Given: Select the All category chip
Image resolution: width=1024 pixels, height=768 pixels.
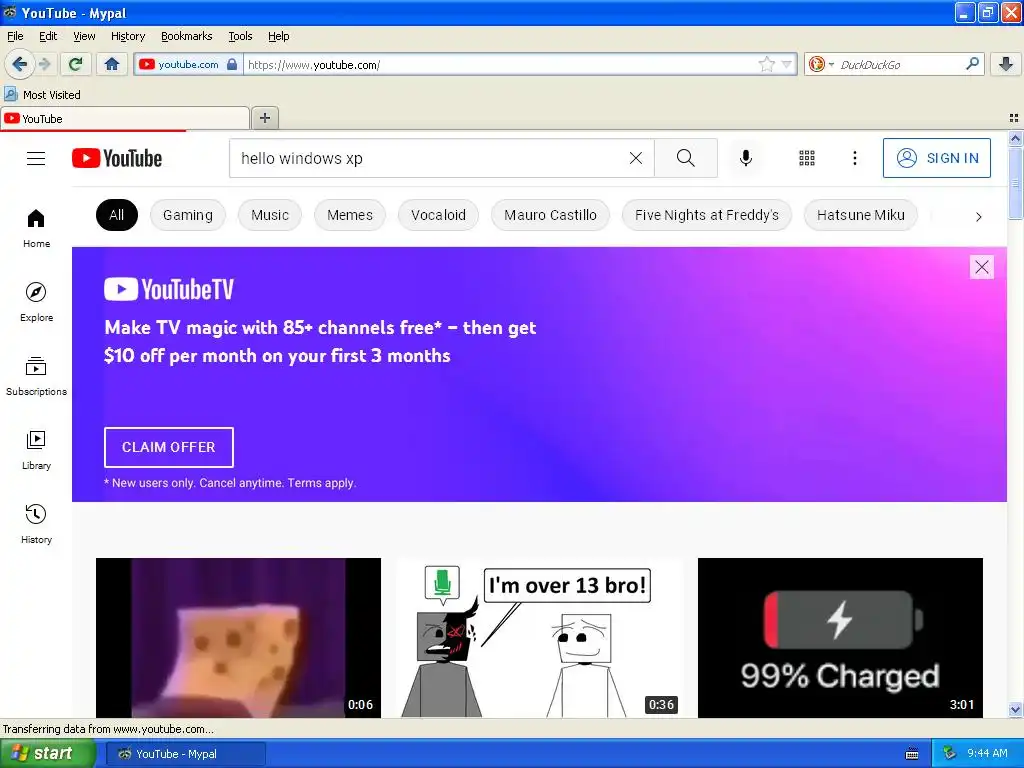Looking at the screenshot, I should click(117, 215).
